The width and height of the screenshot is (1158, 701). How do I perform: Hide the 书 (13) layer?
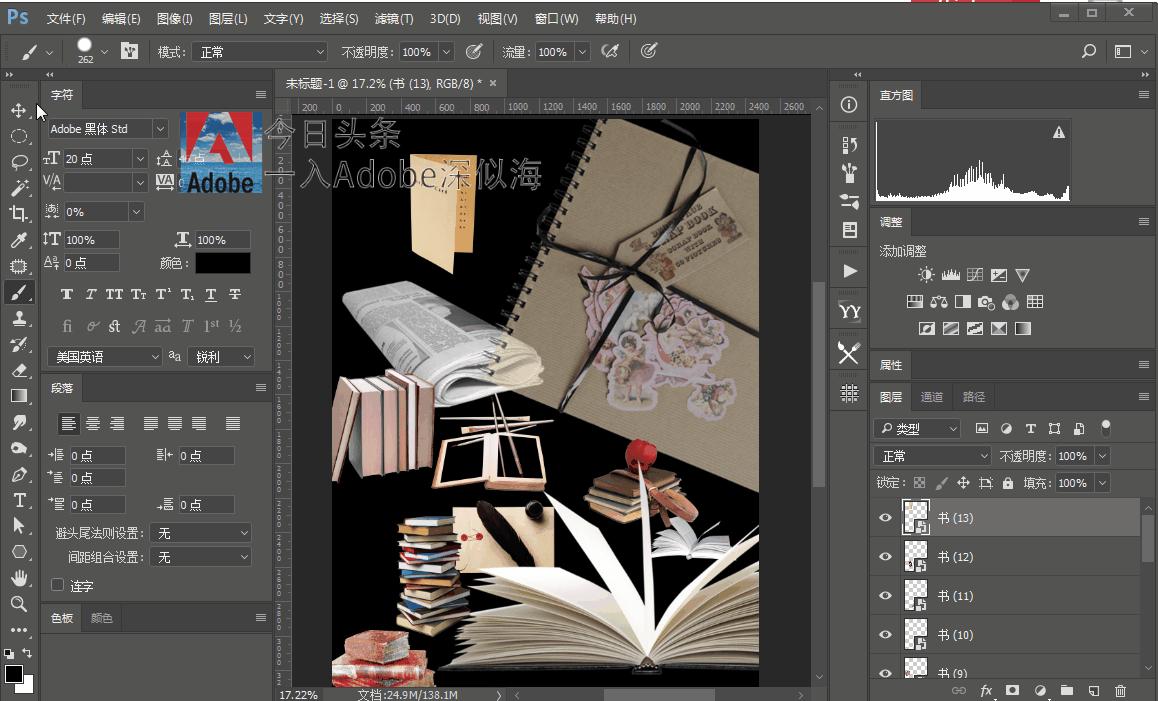pos(885,518)
